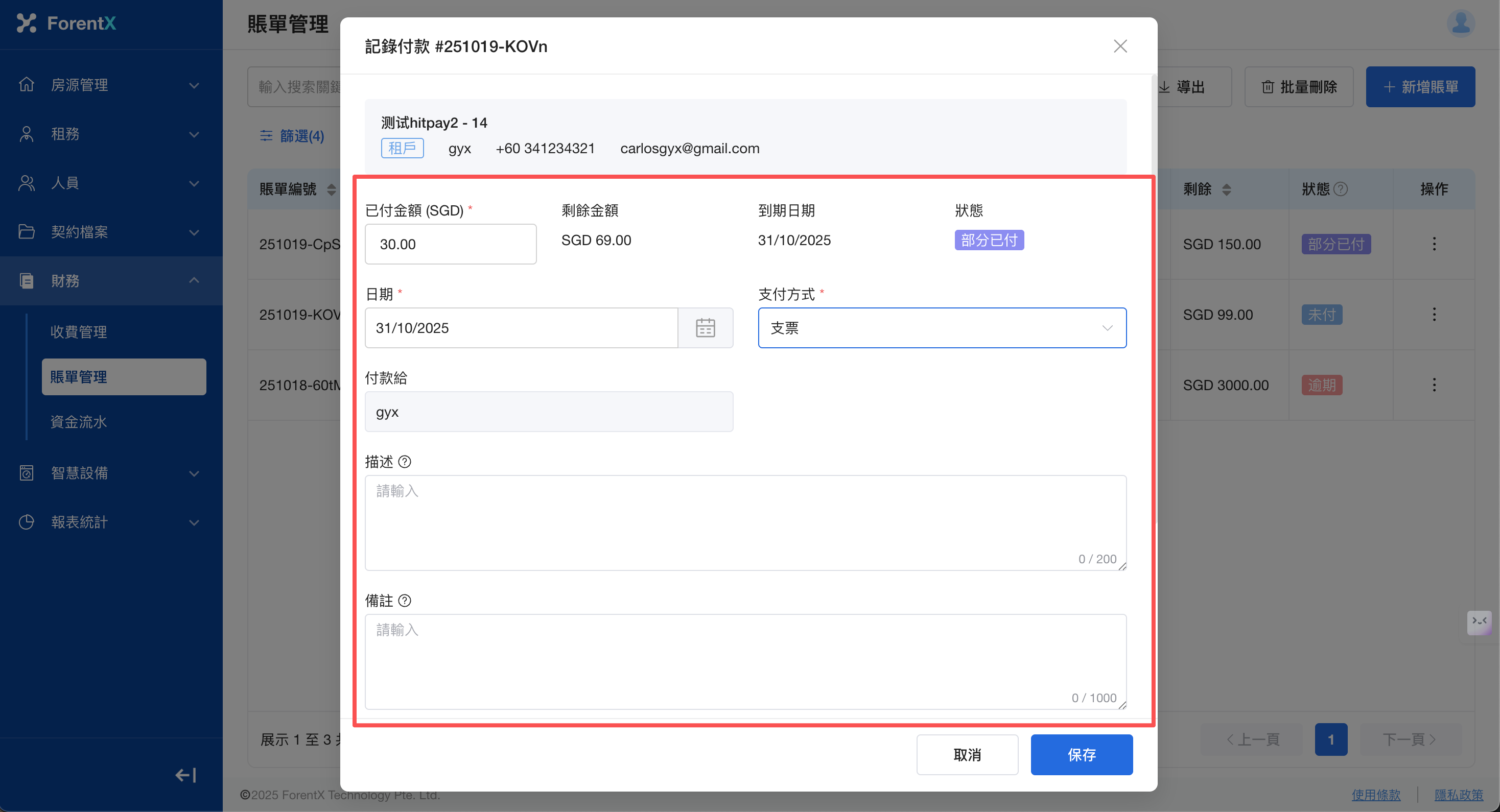The width and height of the screenshot is (1500, 812).
Task: Open the 篩選(4) filter icon
Action: 266,136
